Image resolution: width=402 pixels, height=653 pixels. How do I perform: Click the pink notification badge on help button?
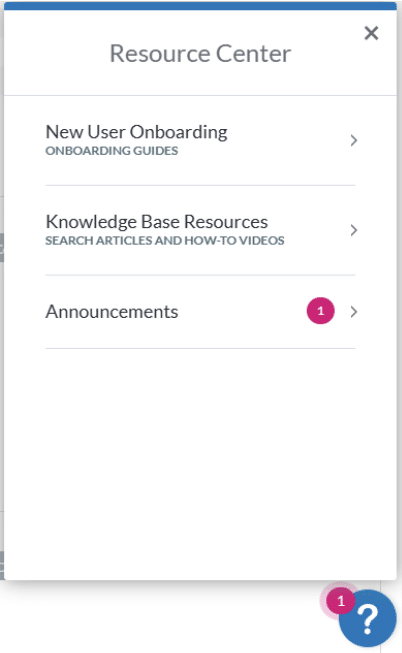click(341, 601)
